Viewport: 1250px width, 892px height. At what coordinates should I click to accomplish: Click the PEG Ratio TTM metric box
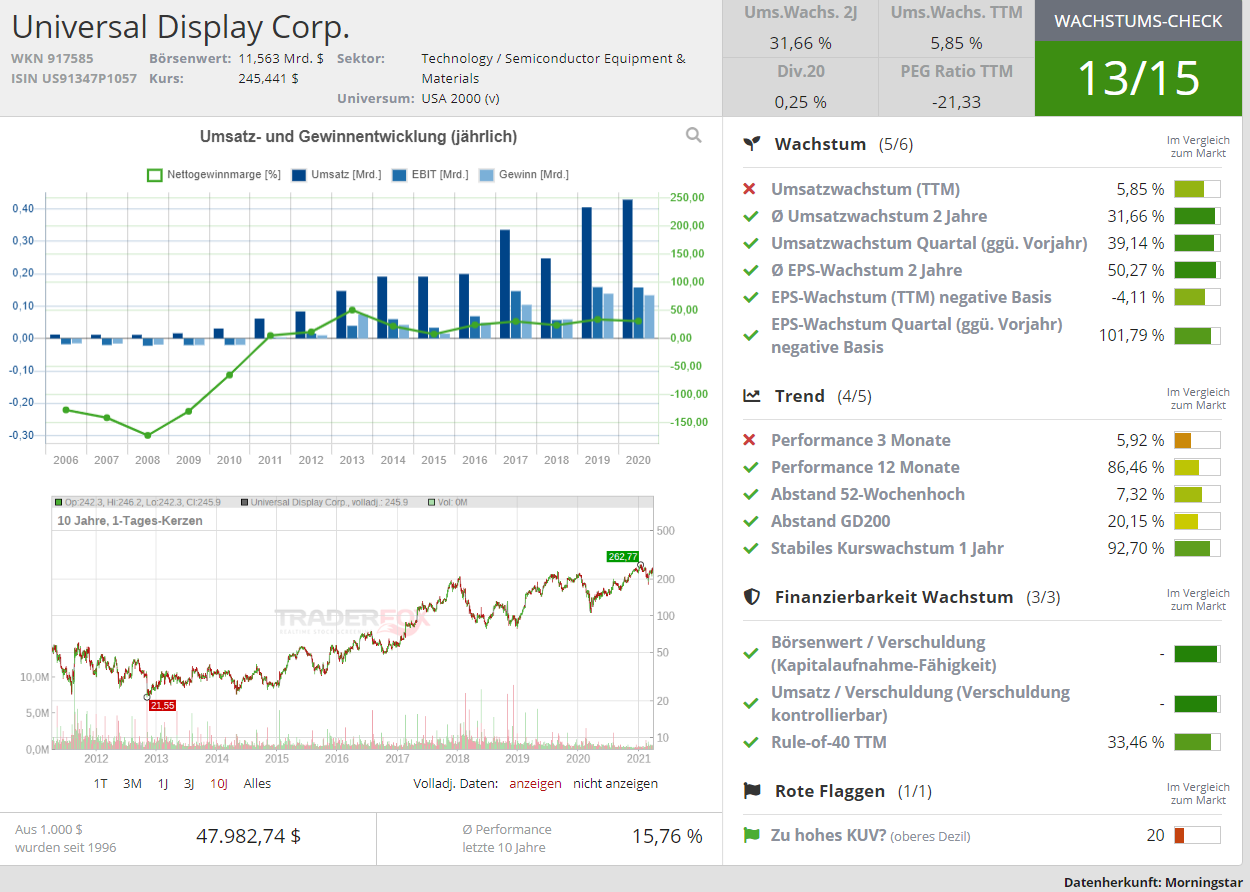pos(956,86)
